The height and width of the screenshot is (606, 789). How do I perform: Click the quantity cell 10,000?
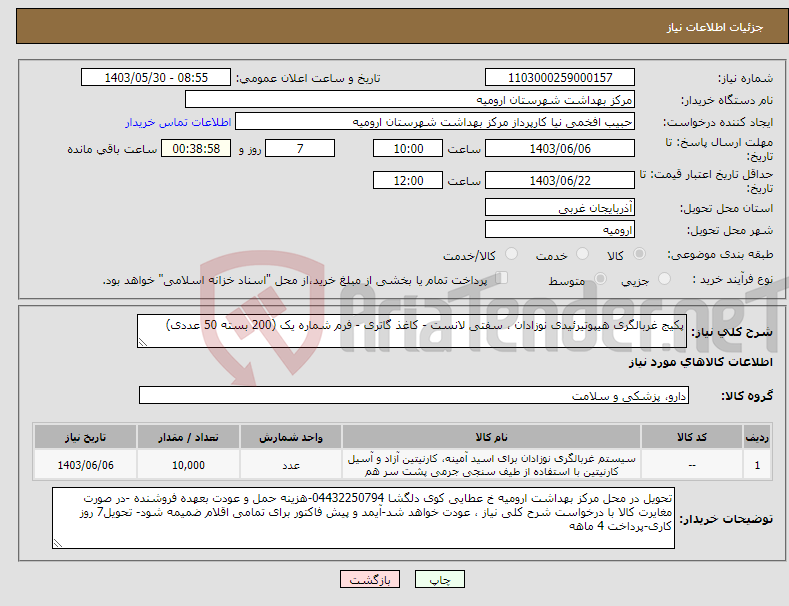pos(188,465)
